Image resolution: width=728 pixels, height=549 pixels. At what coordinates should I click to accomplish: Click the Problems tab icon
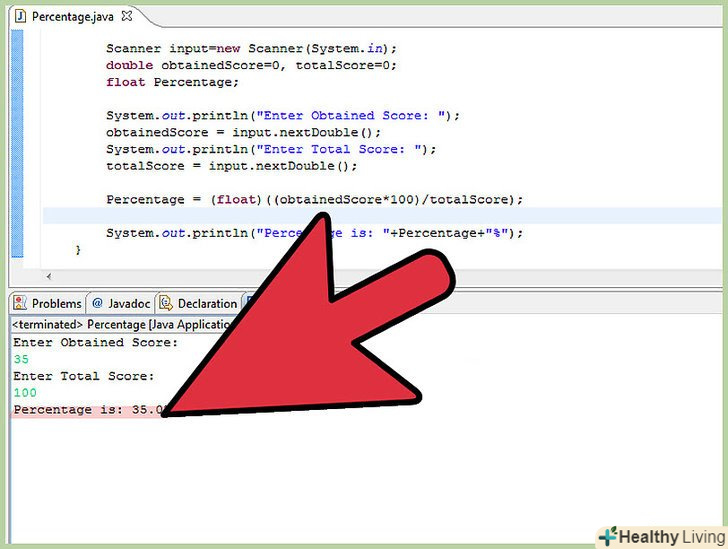point(20,303)
